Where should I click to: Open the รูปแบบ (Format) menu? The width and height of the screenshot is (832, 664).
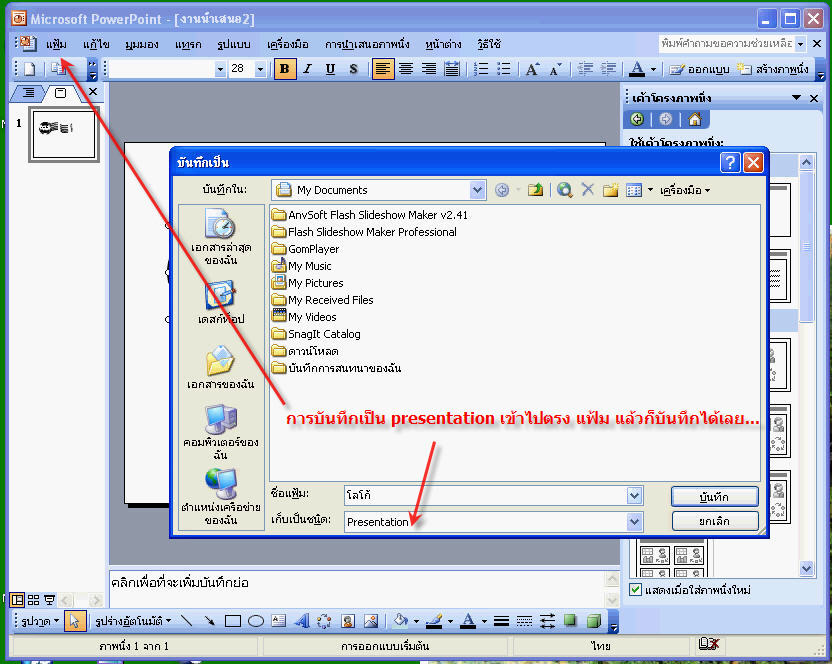[234, 45]
